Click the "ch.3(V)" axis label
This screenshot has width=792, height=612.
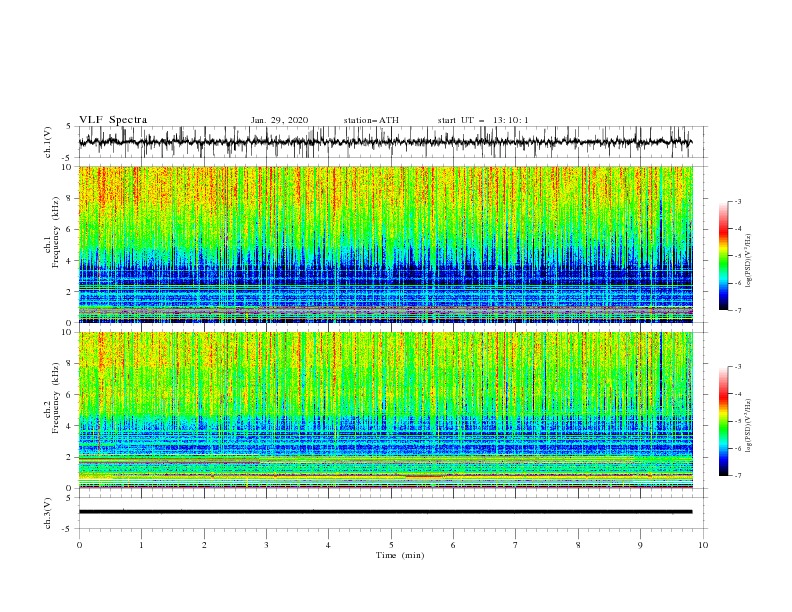point(48,513)
